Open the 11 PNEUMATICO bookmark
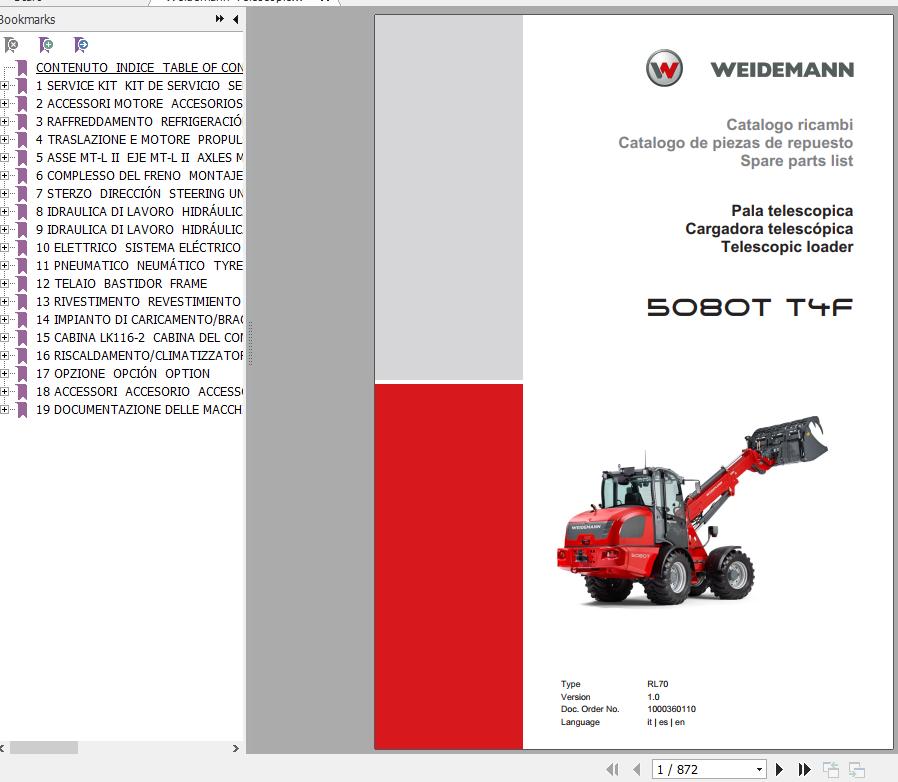This screenshot has width=898, height=782. 139,265
